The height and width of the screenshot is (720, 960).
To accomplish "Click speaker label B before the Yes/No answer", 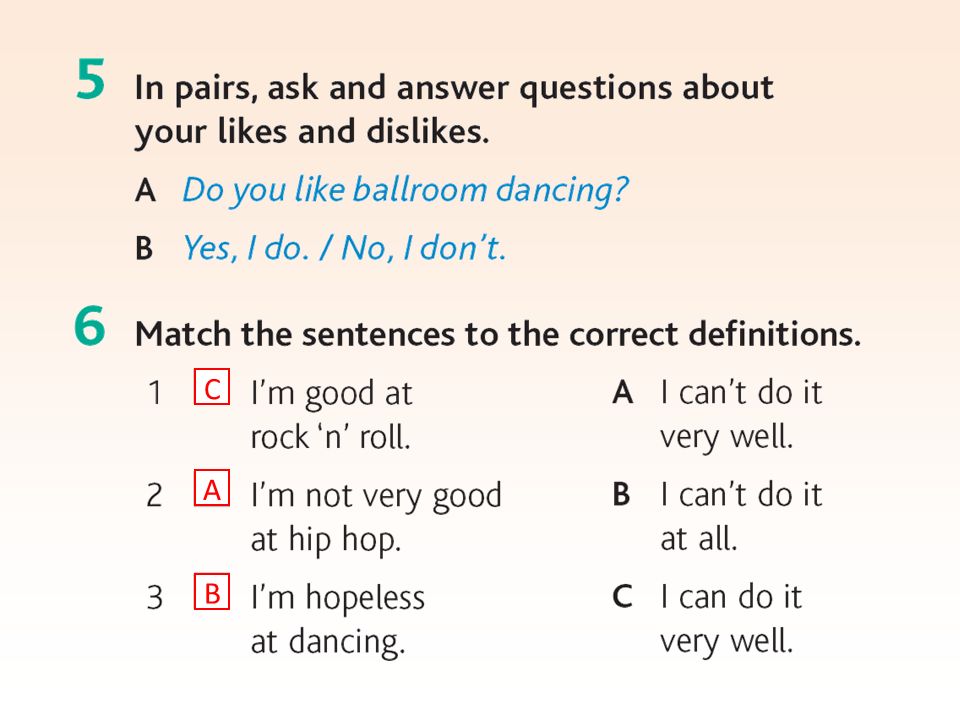I will tap(144, 249).
